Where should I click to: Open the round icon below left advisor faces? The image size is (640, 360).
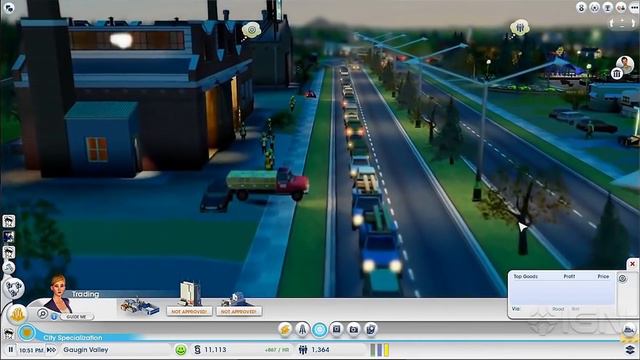[x=9, y=268]
